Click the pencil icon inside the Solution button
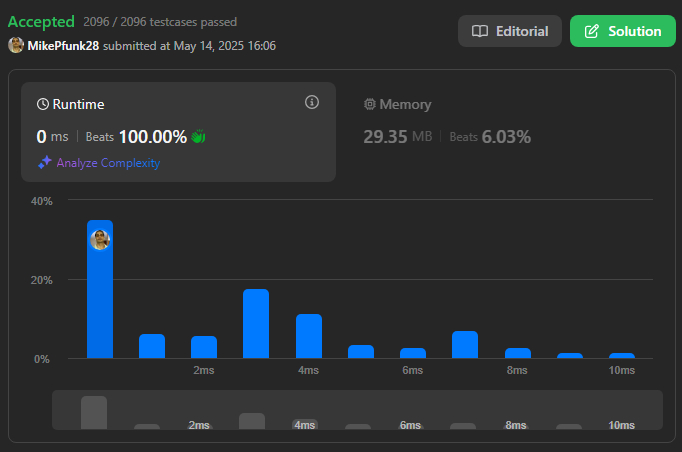 (x=592, y=31)
